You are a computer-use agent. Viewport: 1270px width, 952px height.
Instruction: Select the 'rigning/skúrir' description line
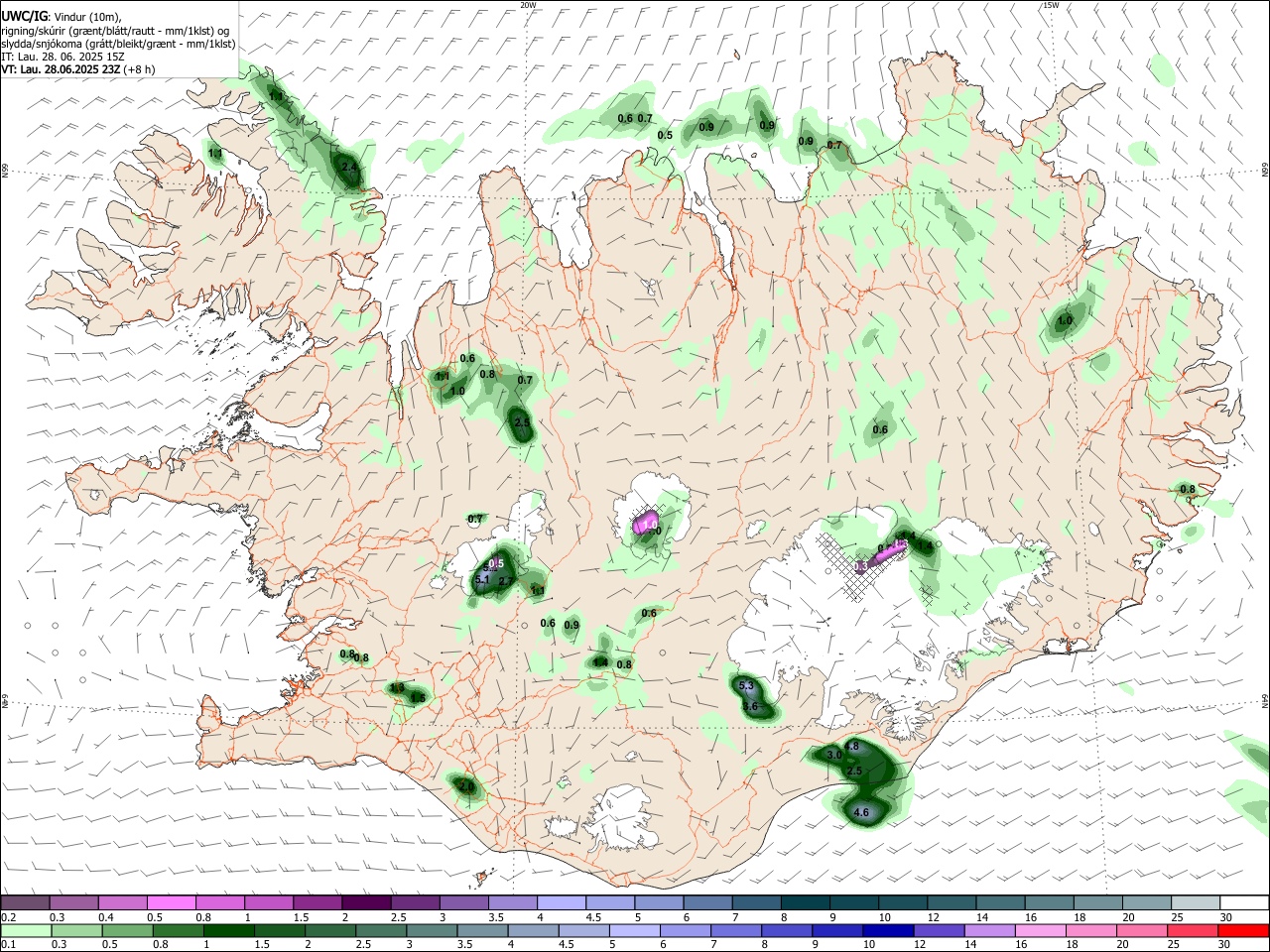[117, 30]
